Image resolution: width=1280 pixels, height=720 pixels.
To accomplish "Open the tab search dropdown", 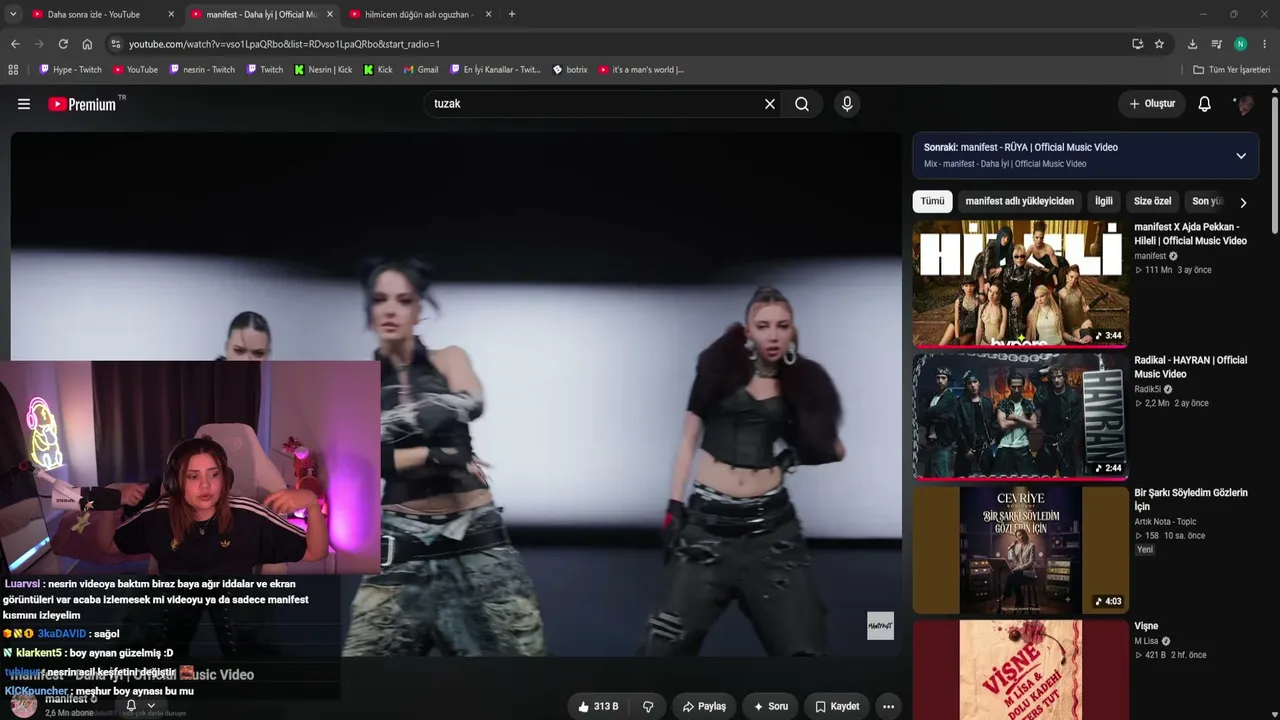I will coord(13,14).
